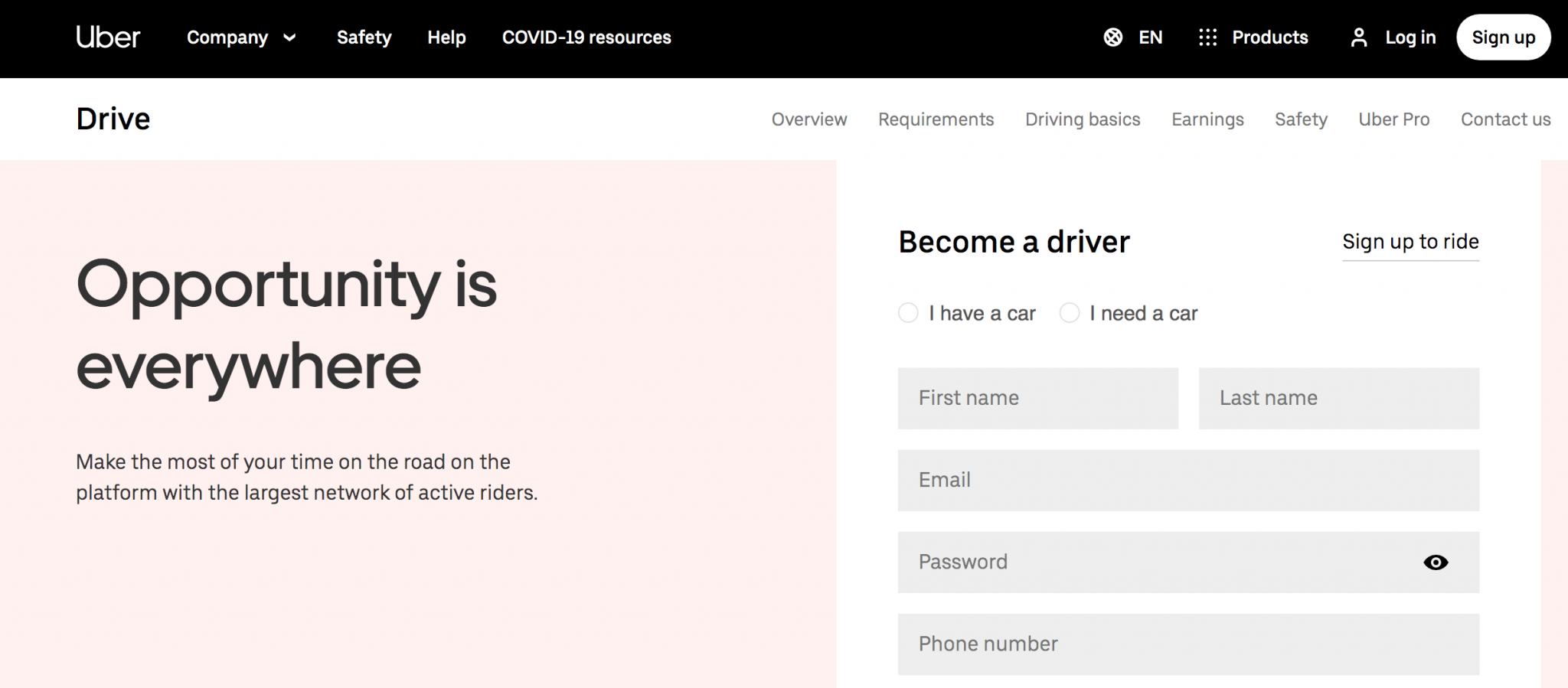Image resolution: width=1568 pixels, height=688 pixels.
Task: Open the Uber Pro tab
Action: pos(1393,119)
